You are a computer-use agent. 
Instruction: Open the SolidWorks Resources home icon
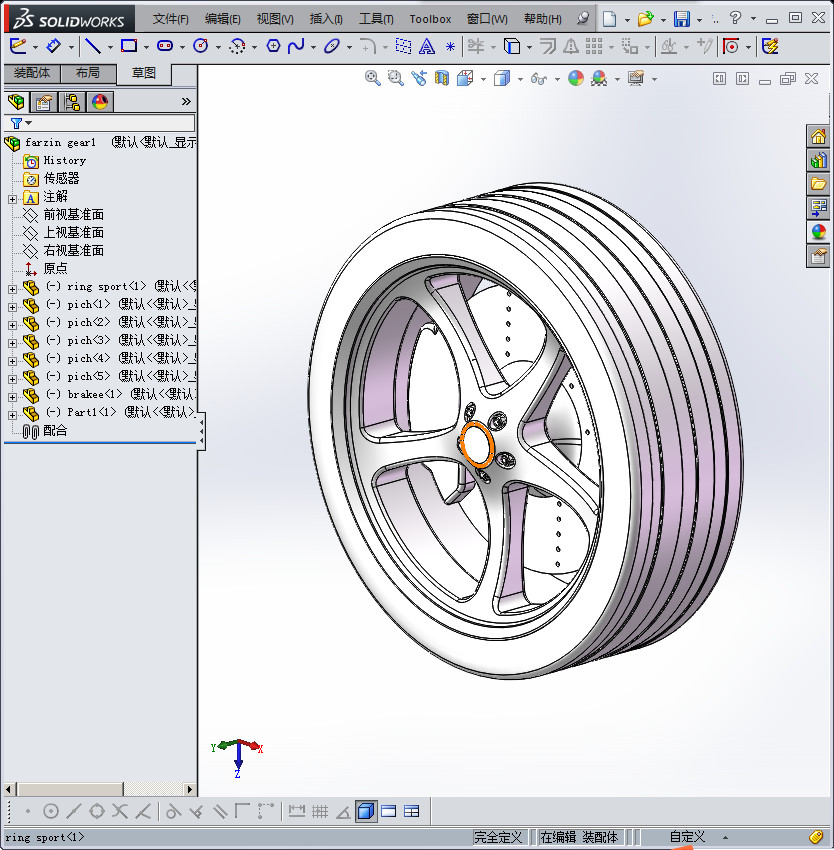pyautogui.click(x=818, y=137)
